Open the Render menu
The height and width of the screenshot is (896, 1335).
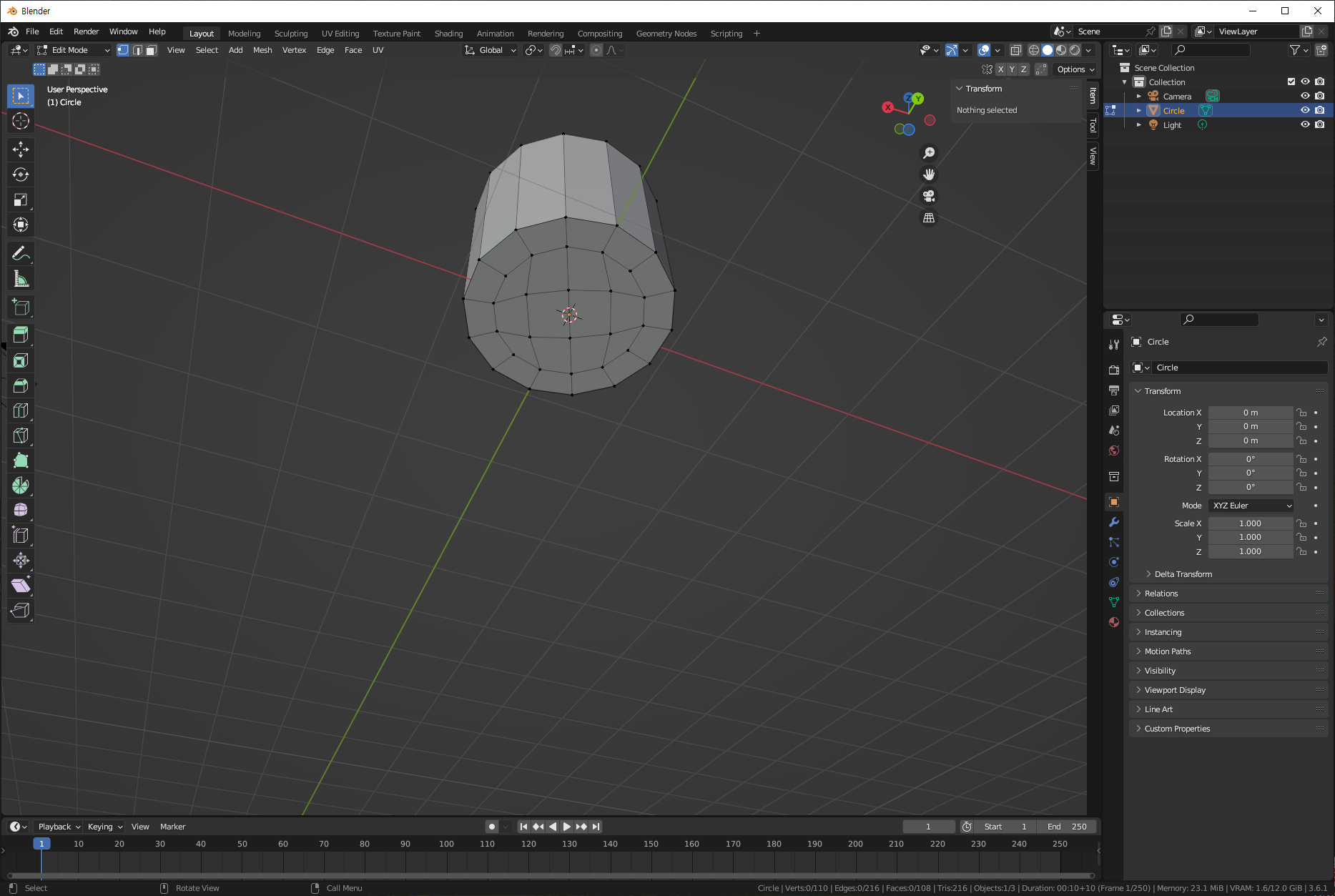pyautogui.click(x=86, y=31)
